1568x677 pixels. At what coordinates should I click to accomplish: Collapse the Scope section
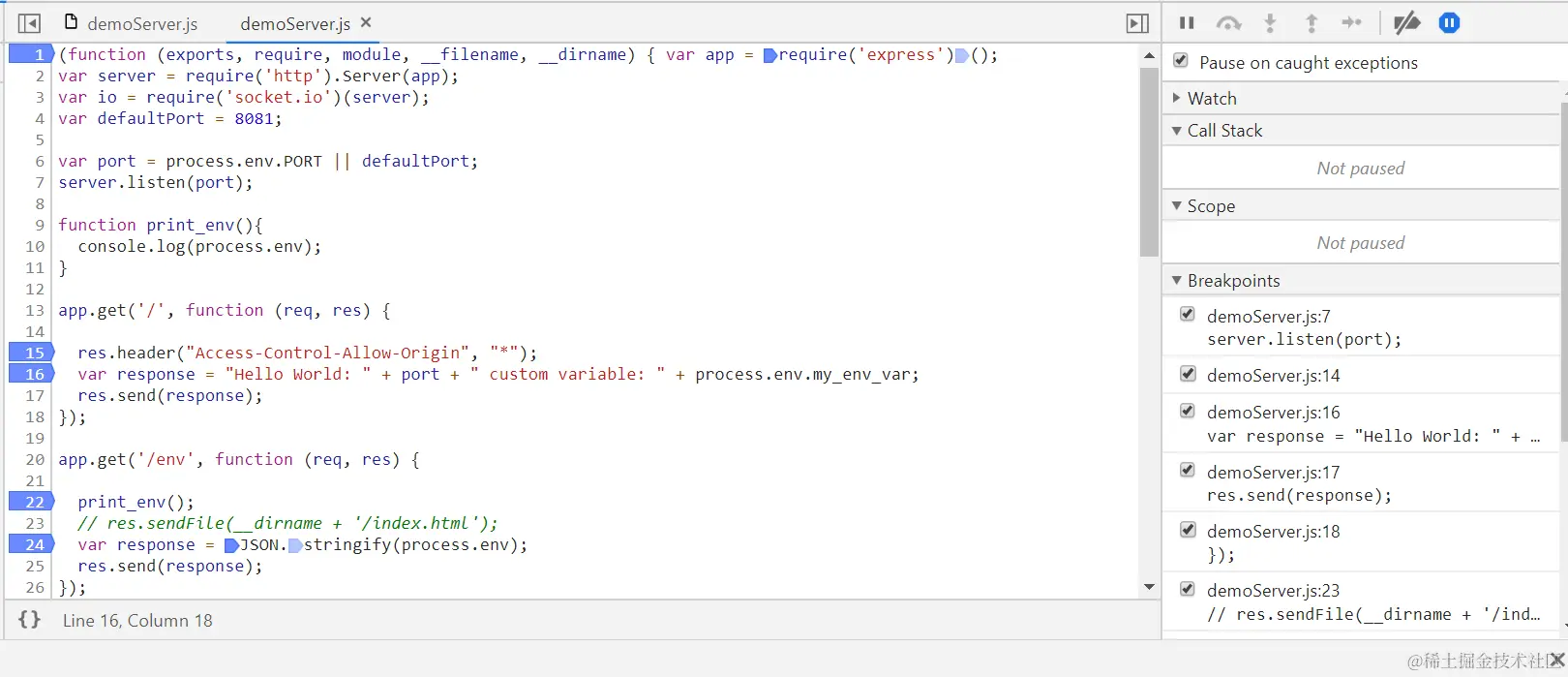[1177, 205]
